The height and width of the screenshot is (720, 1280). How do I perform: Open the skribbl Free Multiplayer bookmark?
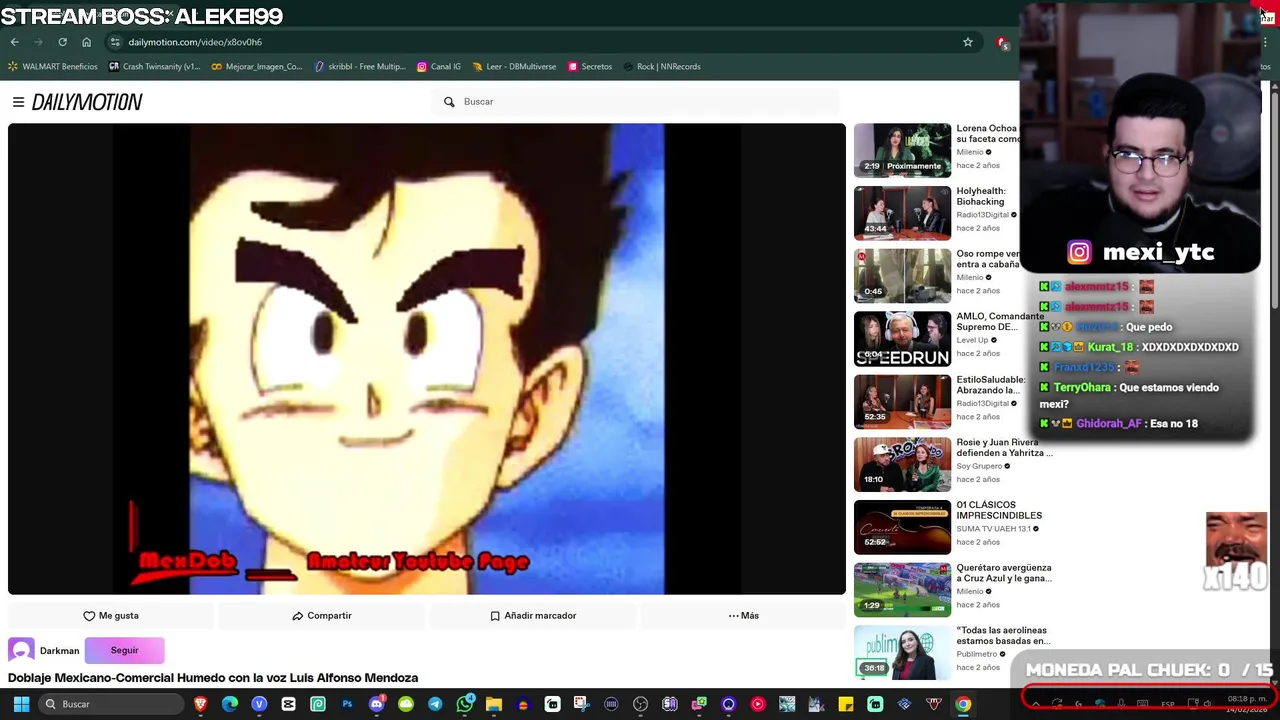coord(359,67)
